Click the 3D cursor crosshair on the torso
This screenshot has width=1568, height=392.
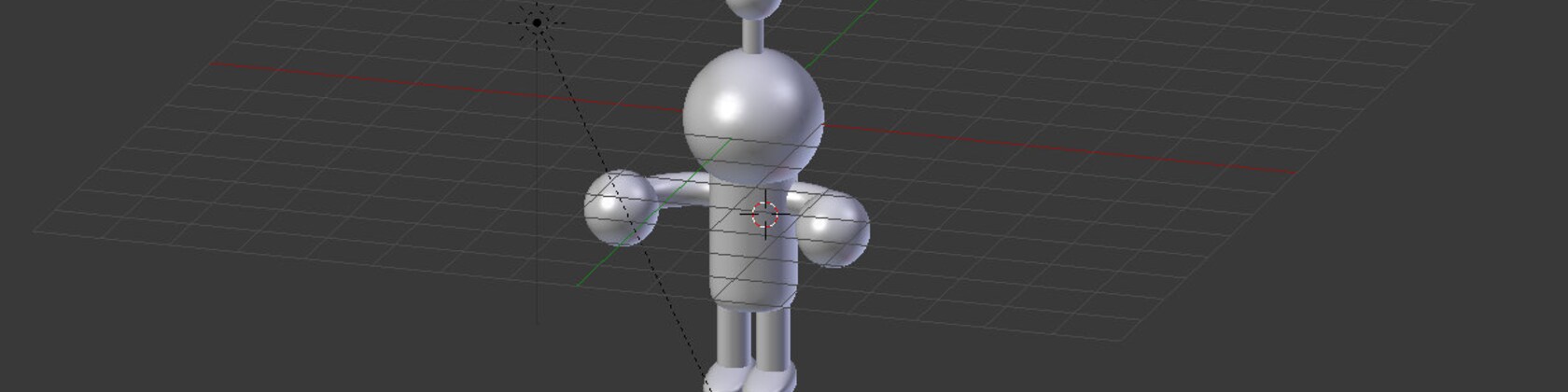tap(765, 215)
